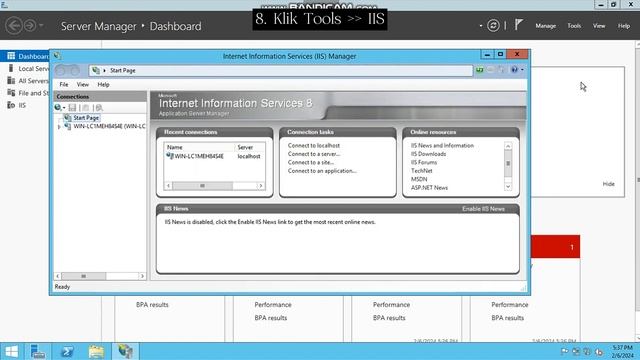Open IIS Forums link
640x360 pixels.
click(424, 162)
